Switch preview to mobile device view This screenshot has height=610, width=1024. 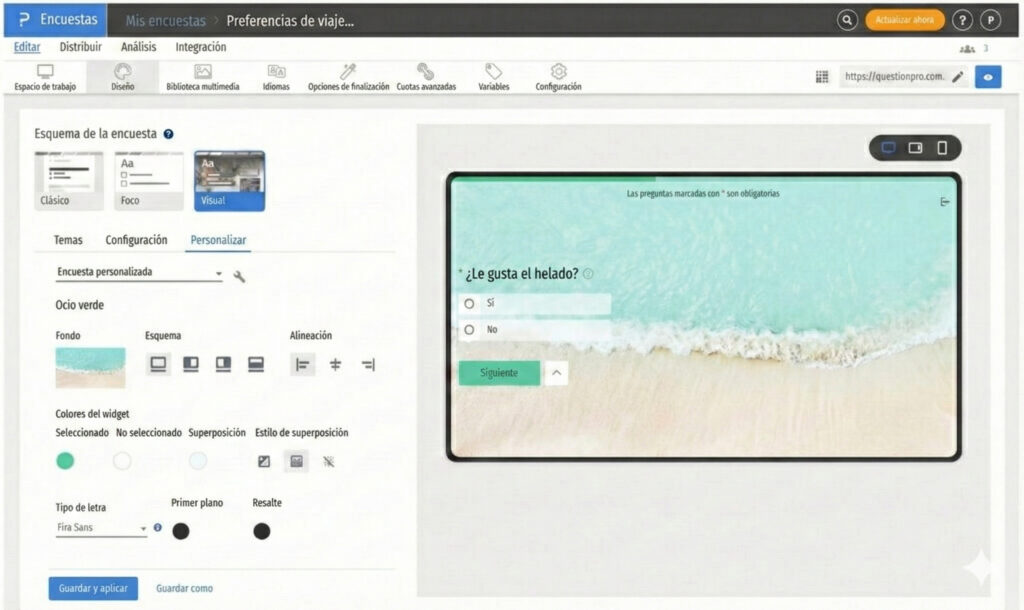[941, 147]
